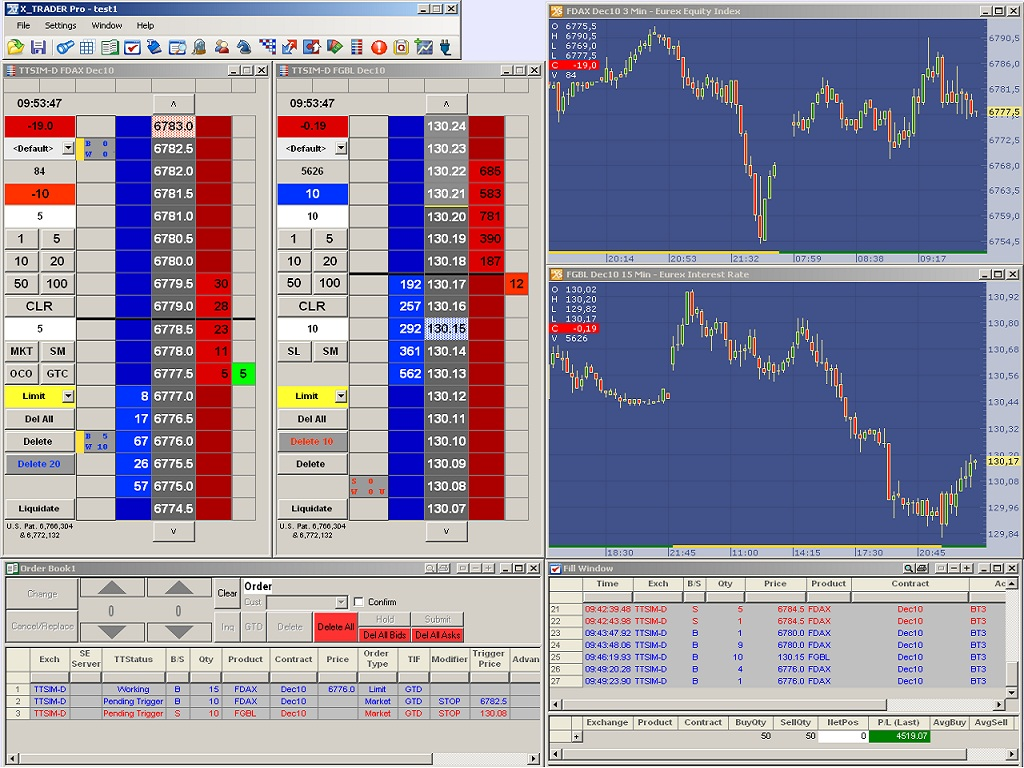The image size is (1024, 768).
Task: Click the chart with plus toolbar icon
Action: 424,47
